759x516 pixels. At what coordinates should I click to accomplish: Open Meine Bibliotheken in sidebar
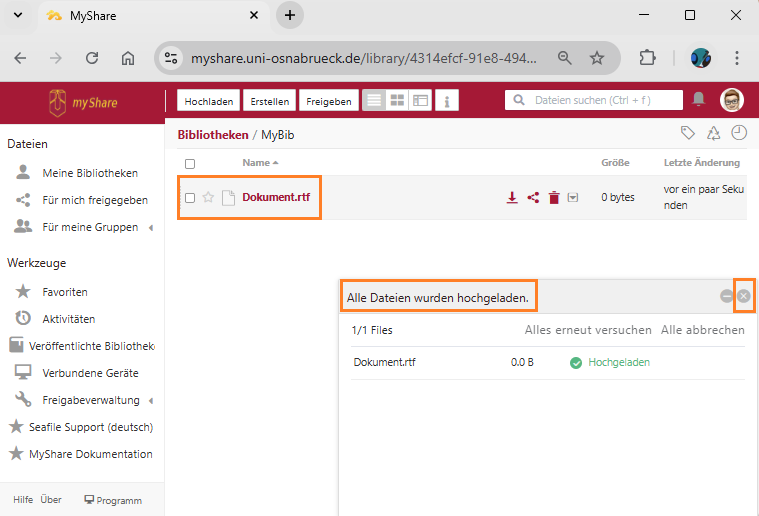[x=89, y=173]
